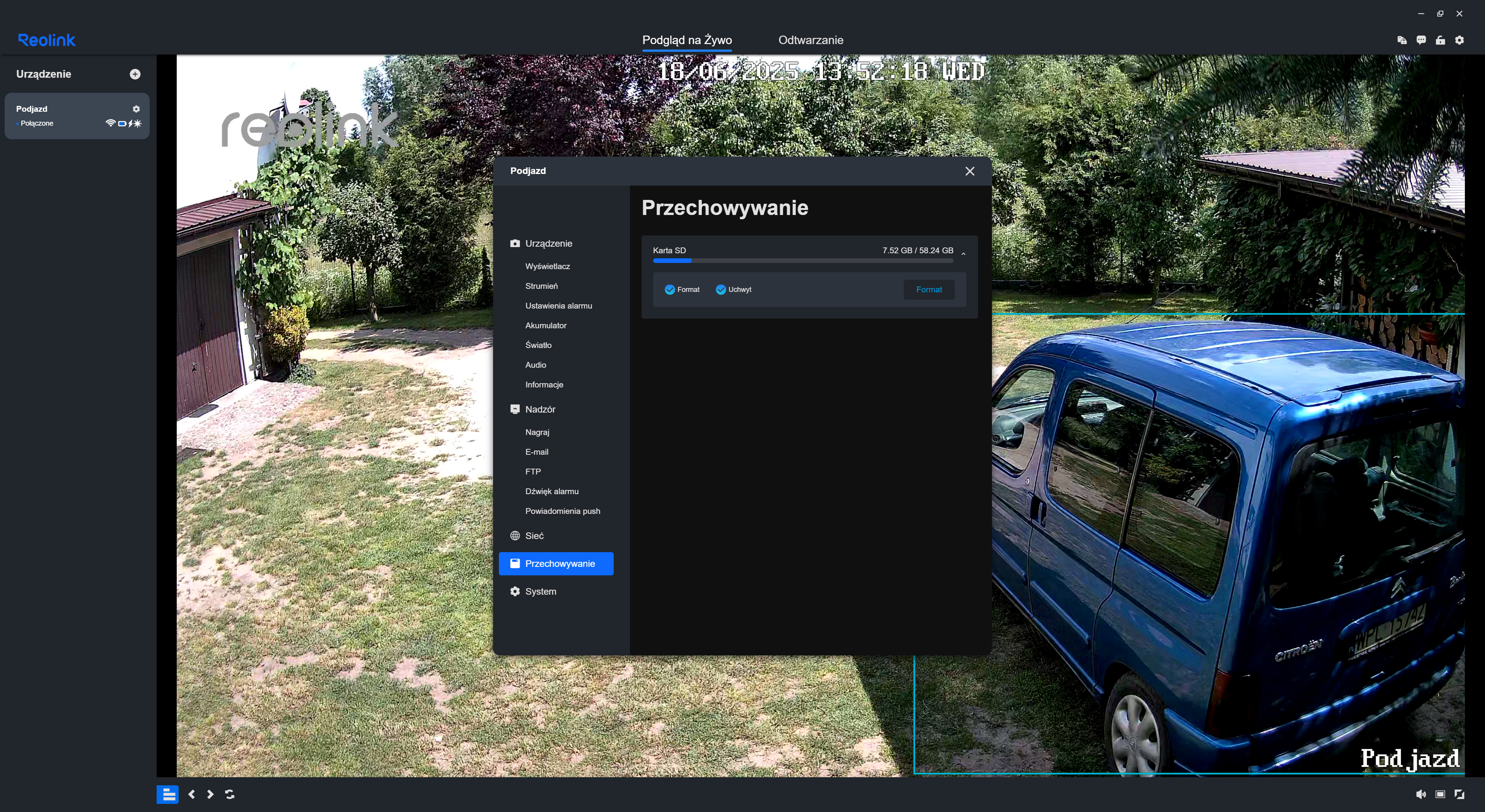Select Przechowywanie in settings menu
Screen dimensions: 1485x812
(556, 563)
